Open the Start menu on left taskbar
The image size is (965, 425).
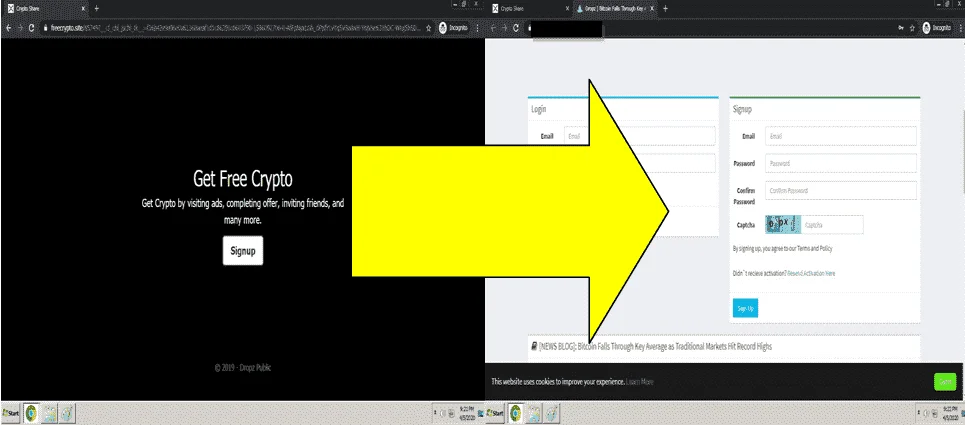point(10,413)
